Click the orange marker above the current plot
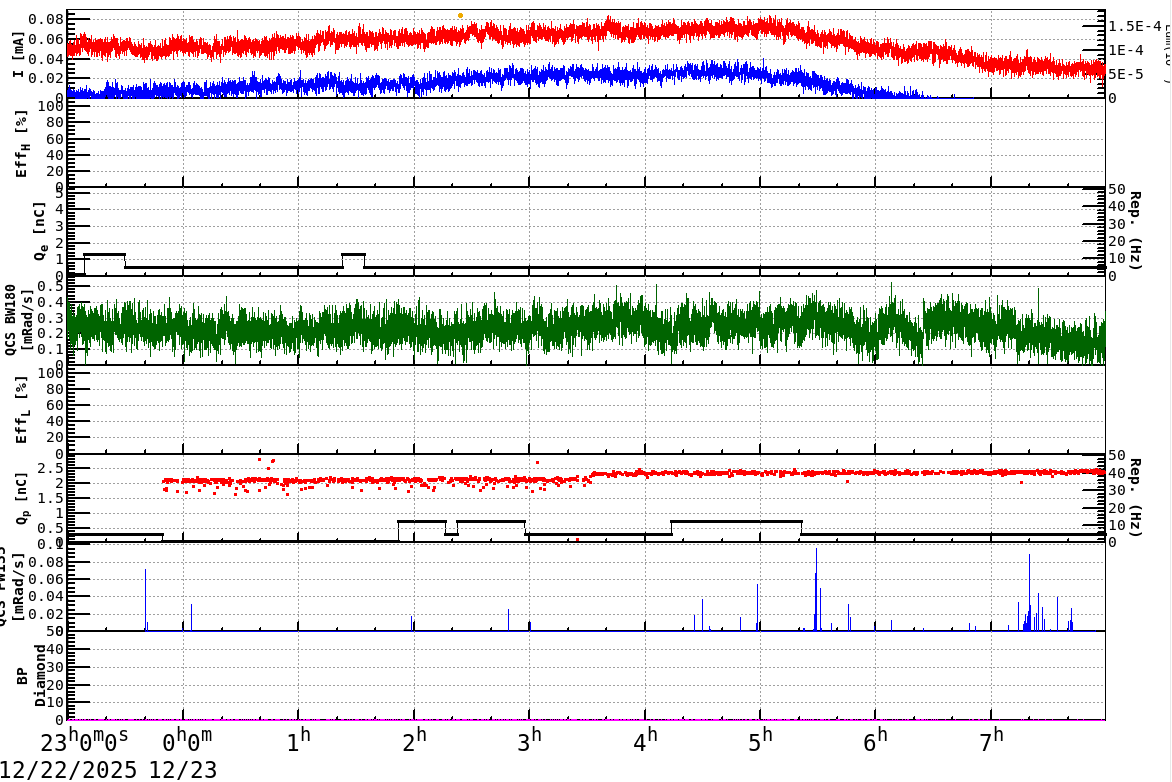The width and height of the screenshot is (1172, 782). click(459, 14)
